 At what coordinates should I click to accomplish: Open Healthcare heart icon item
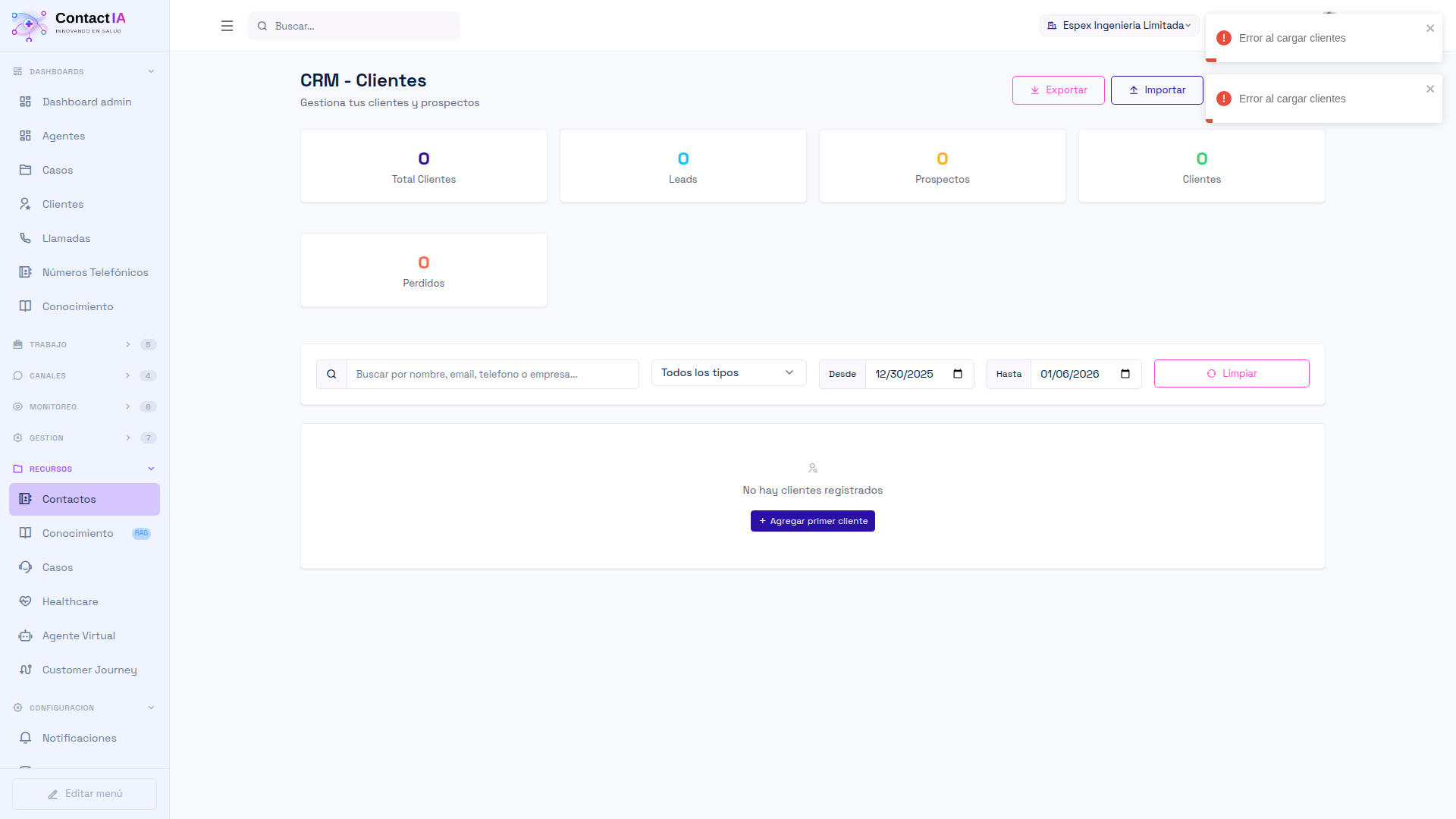(25, 601)
